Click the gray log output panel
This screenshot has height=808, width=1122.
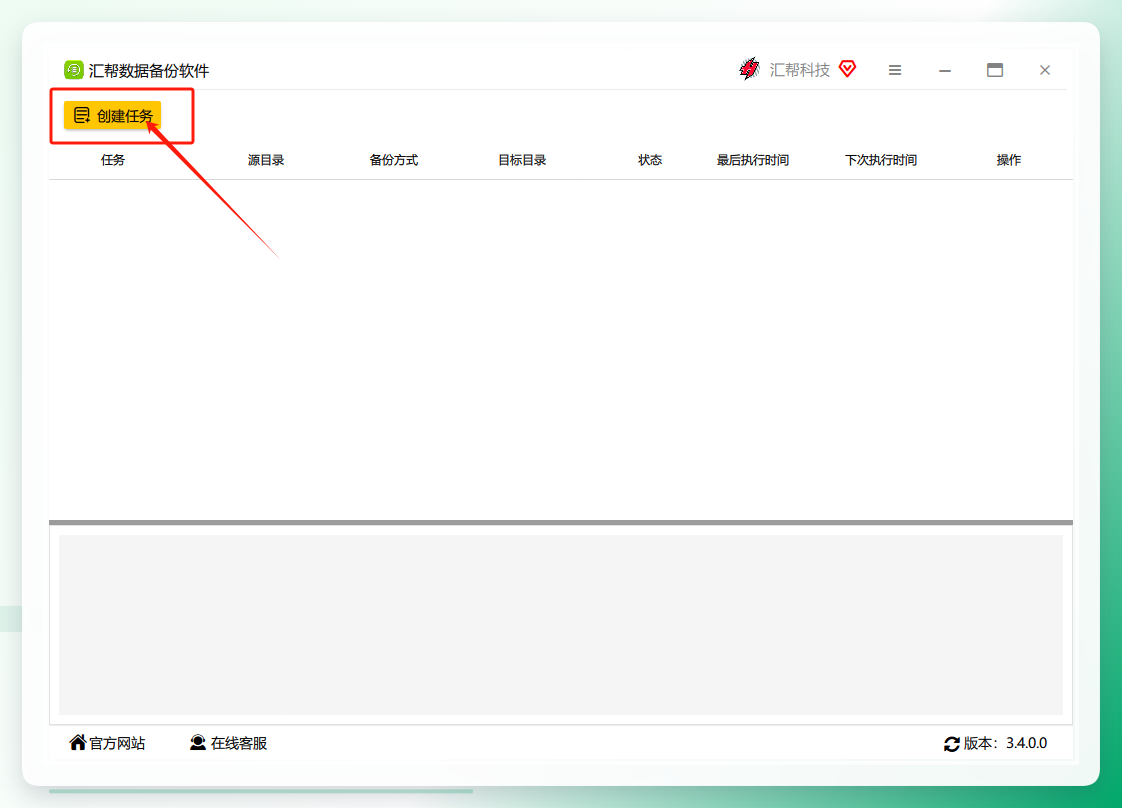(560, 624)
